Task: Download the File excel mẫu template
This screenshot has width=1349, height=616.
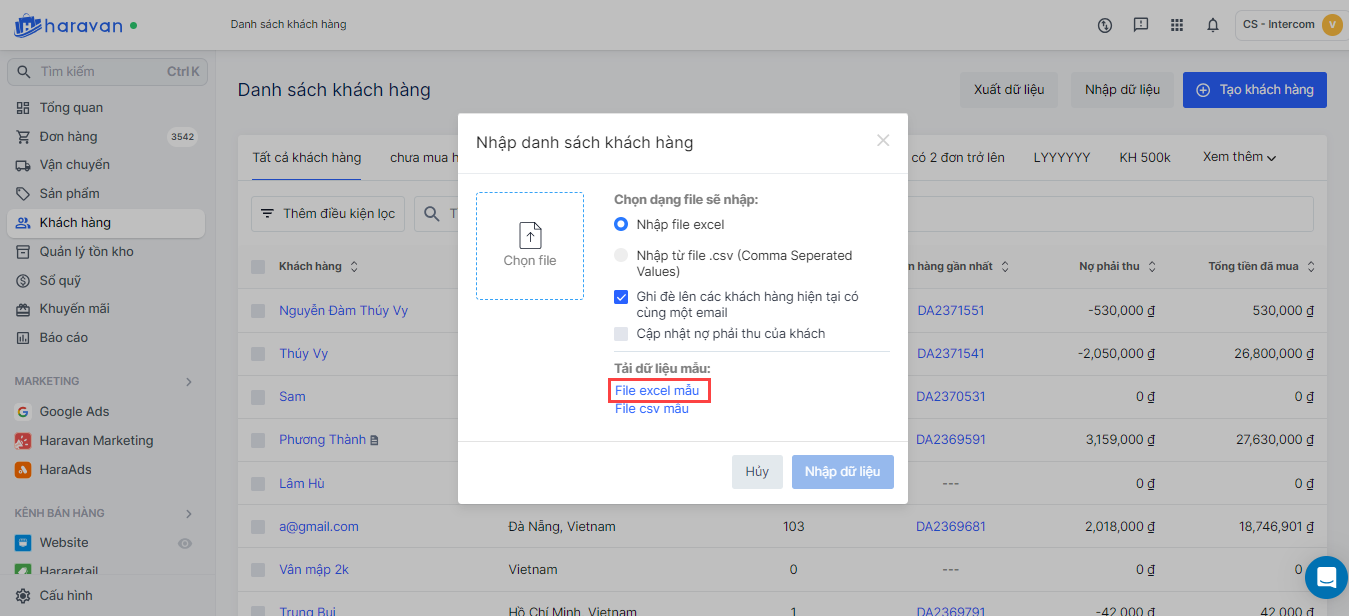Action: point(657,390)
